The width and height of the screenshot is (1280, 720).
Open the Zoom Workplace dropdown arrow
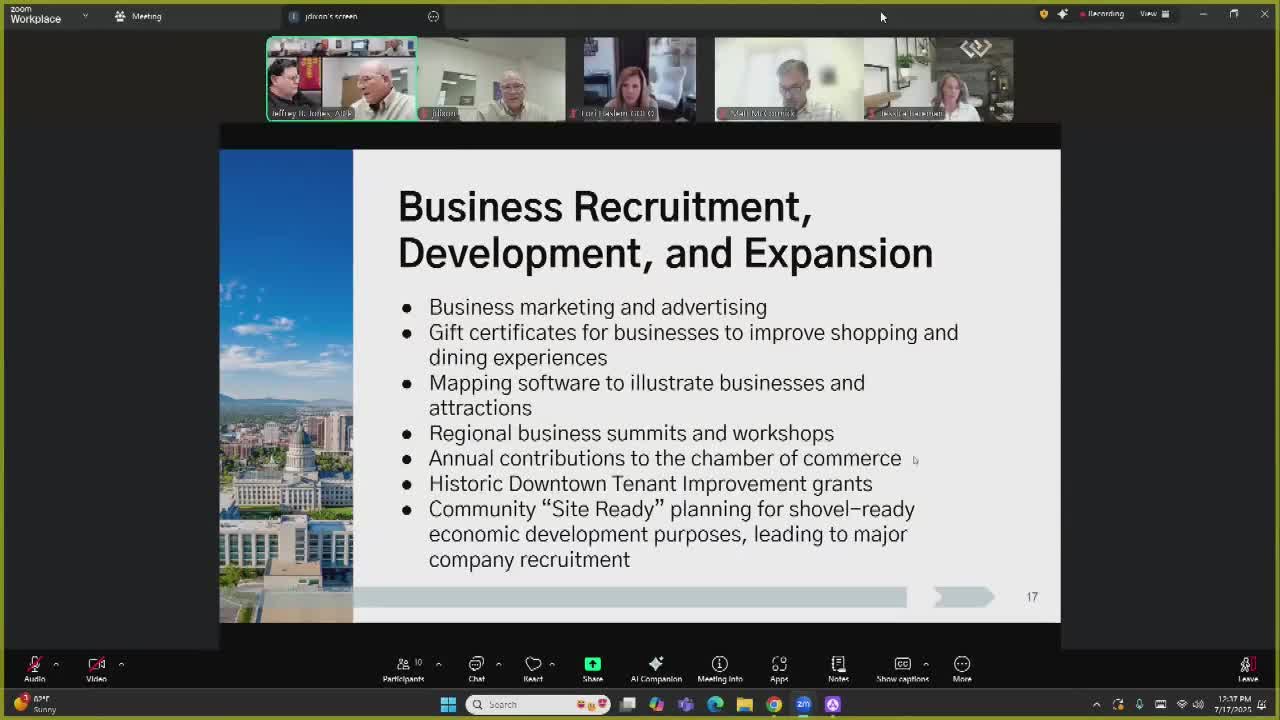click(x=85, y=16)
